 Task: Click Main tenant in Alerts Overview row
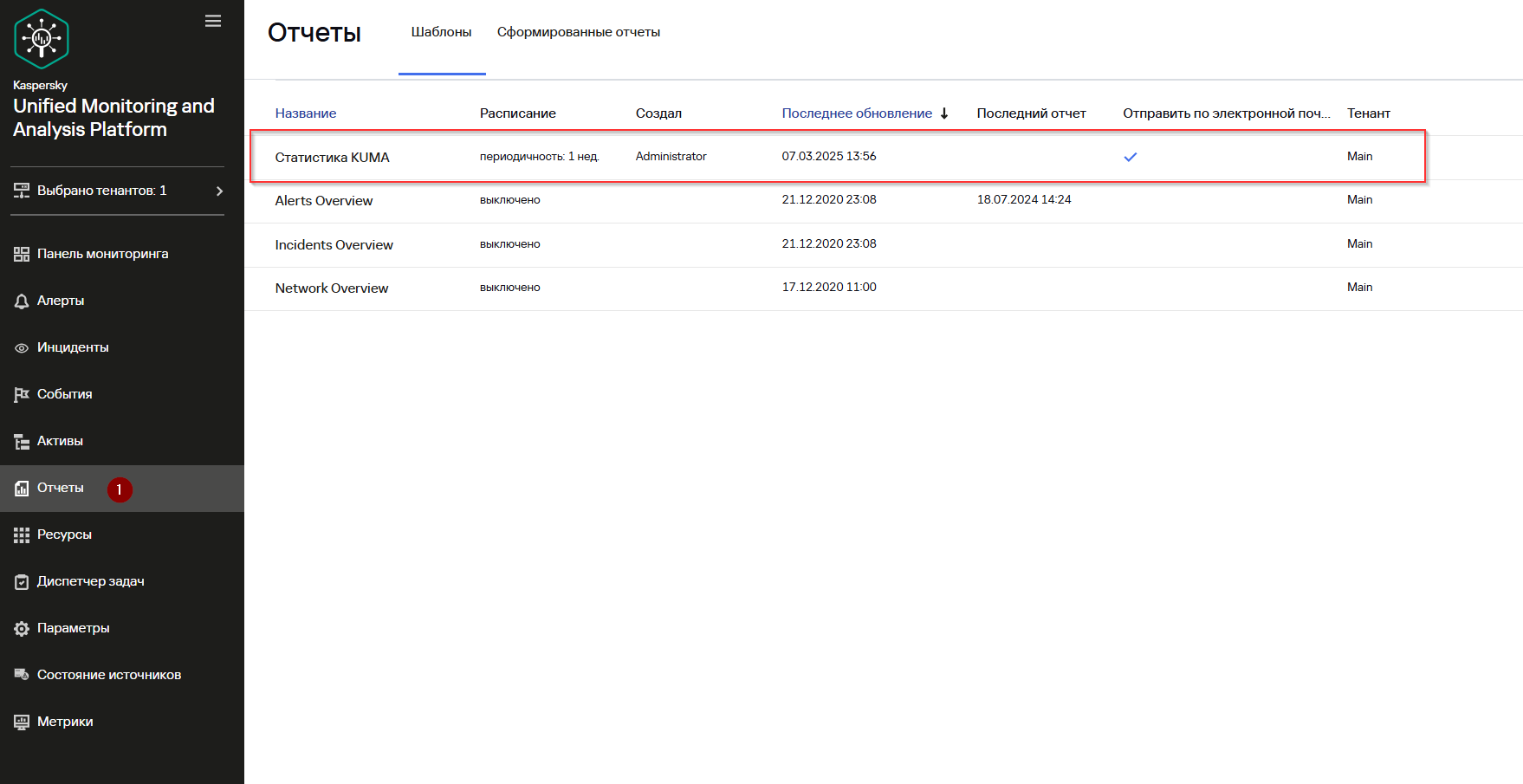(x=1360, y=200)
